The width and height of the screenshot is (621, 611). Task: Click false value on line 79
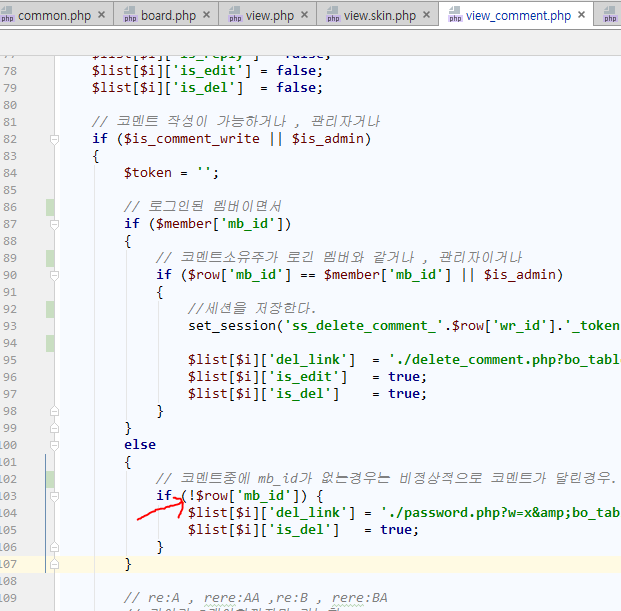click(296, 88)
